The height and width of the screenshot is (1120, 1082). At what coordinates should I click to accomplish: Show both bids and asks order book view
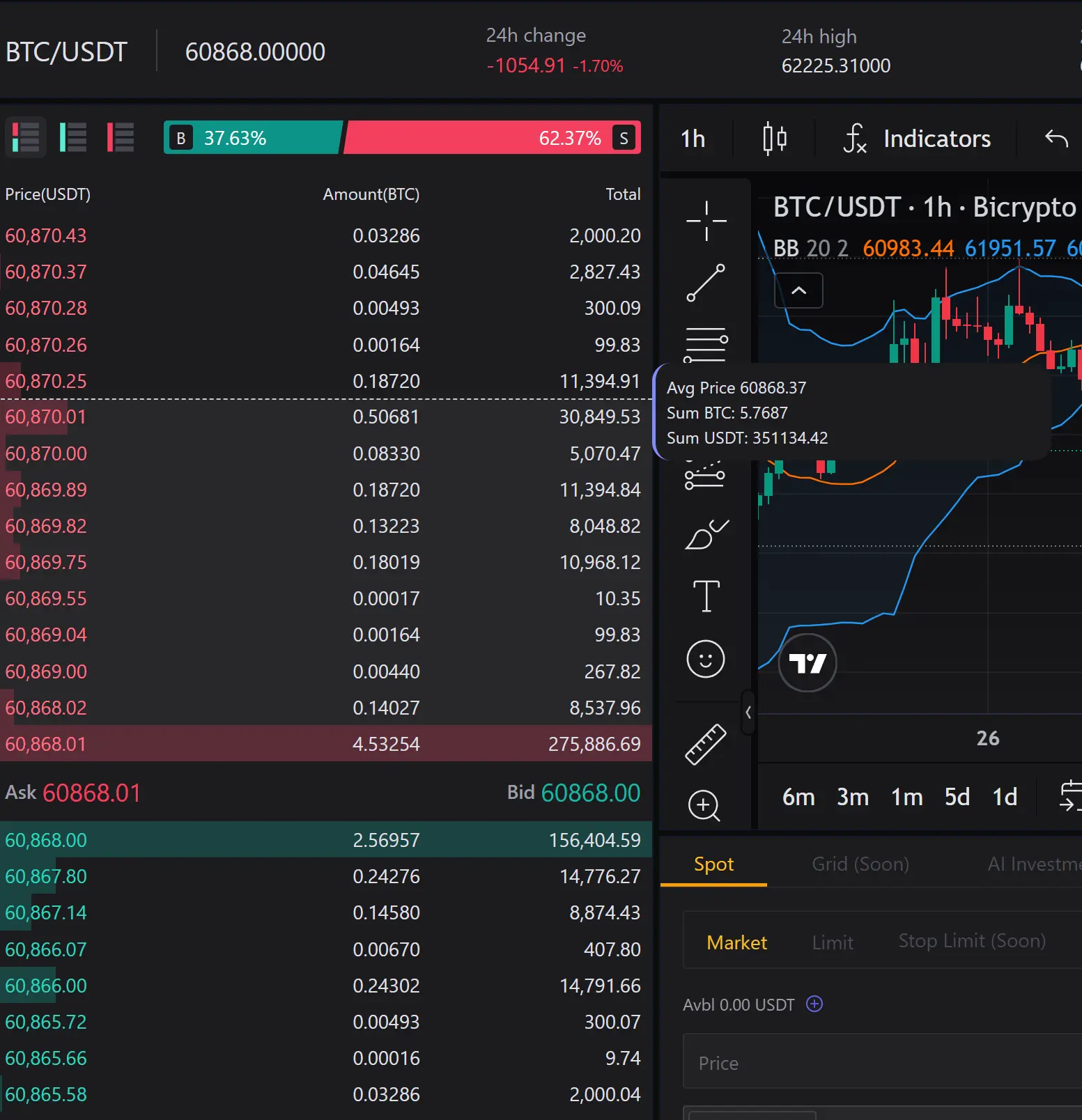(x=26, y=137)
